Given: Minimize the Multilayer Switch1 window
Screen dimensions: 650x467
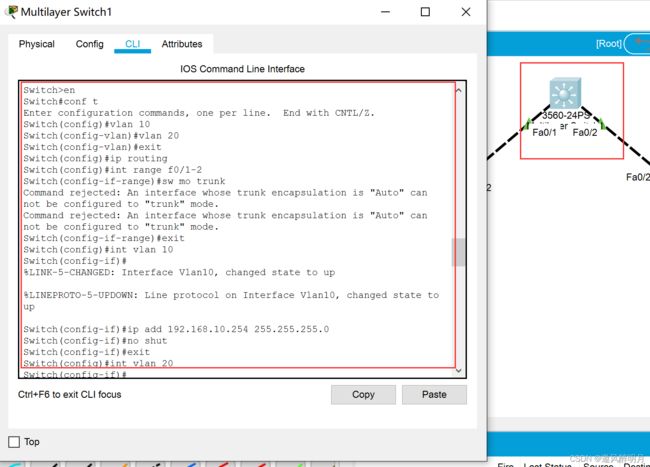Looking at the screenshot, I should 386,12.
